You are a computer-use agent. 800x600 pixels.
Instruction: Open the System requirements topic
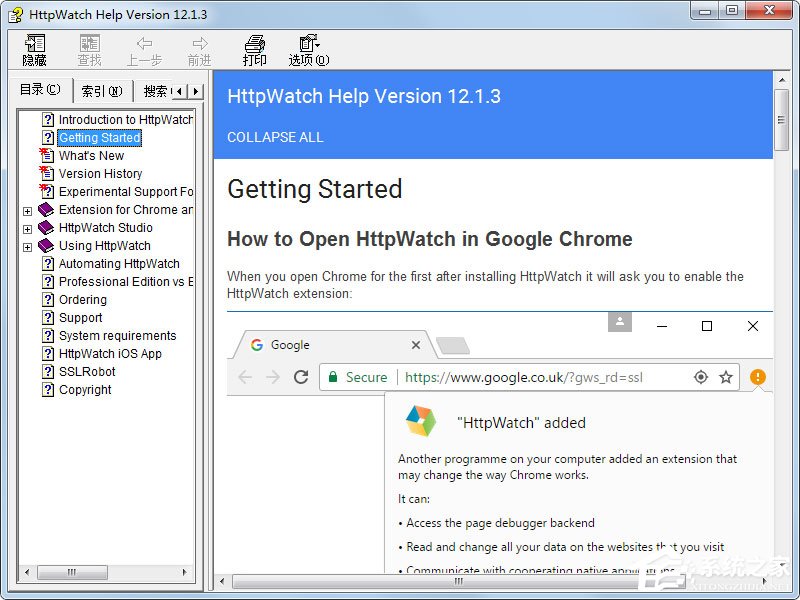click(117, 335)
